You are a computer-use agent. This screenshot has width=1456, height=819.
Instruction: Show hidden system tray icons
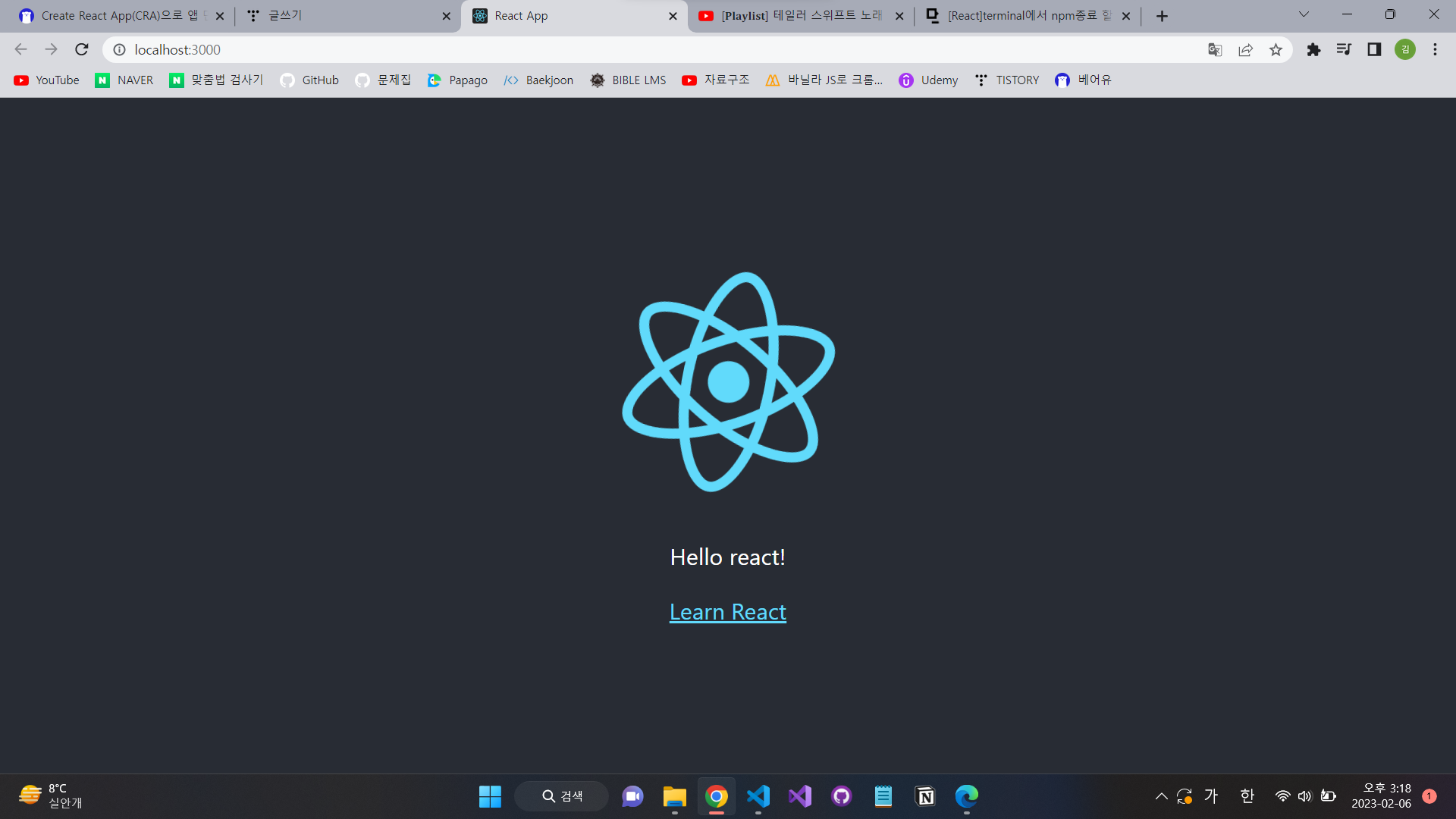pos(1161,796)
